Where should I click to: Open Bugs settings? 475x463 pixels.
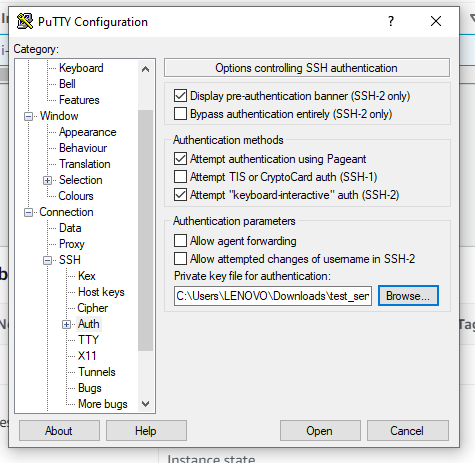click(x=89, y=388)
